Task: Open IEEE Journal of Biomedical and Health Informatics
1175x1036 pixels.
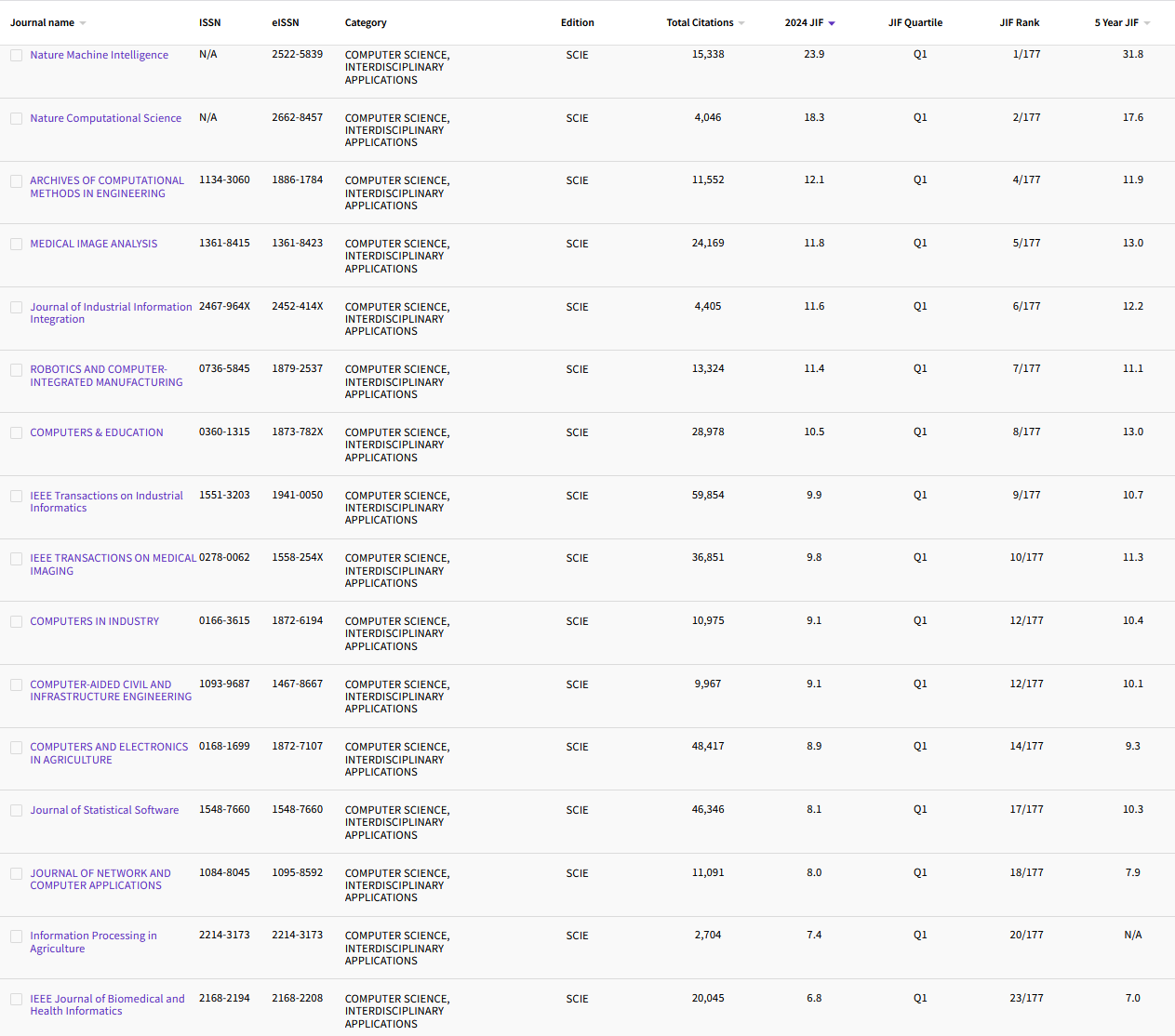Action: 107,1004
